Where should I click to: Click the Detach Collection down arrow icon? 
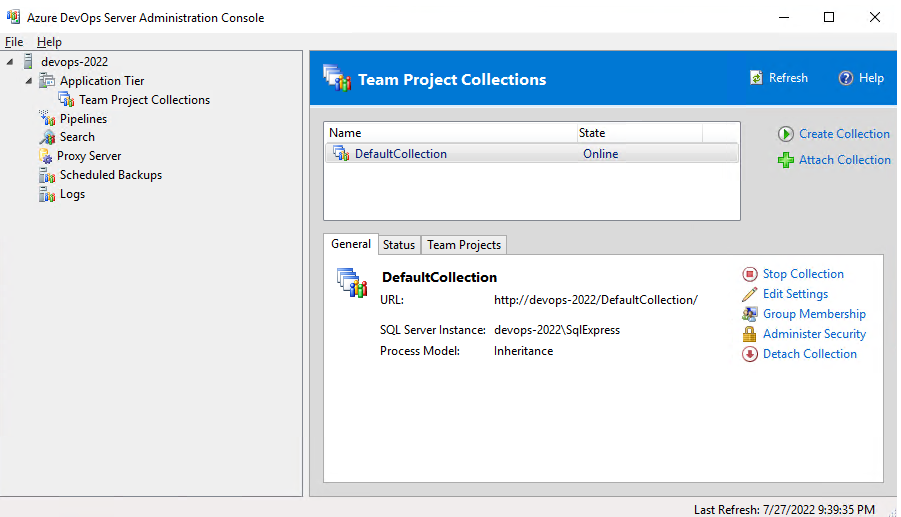coord(749,354)
